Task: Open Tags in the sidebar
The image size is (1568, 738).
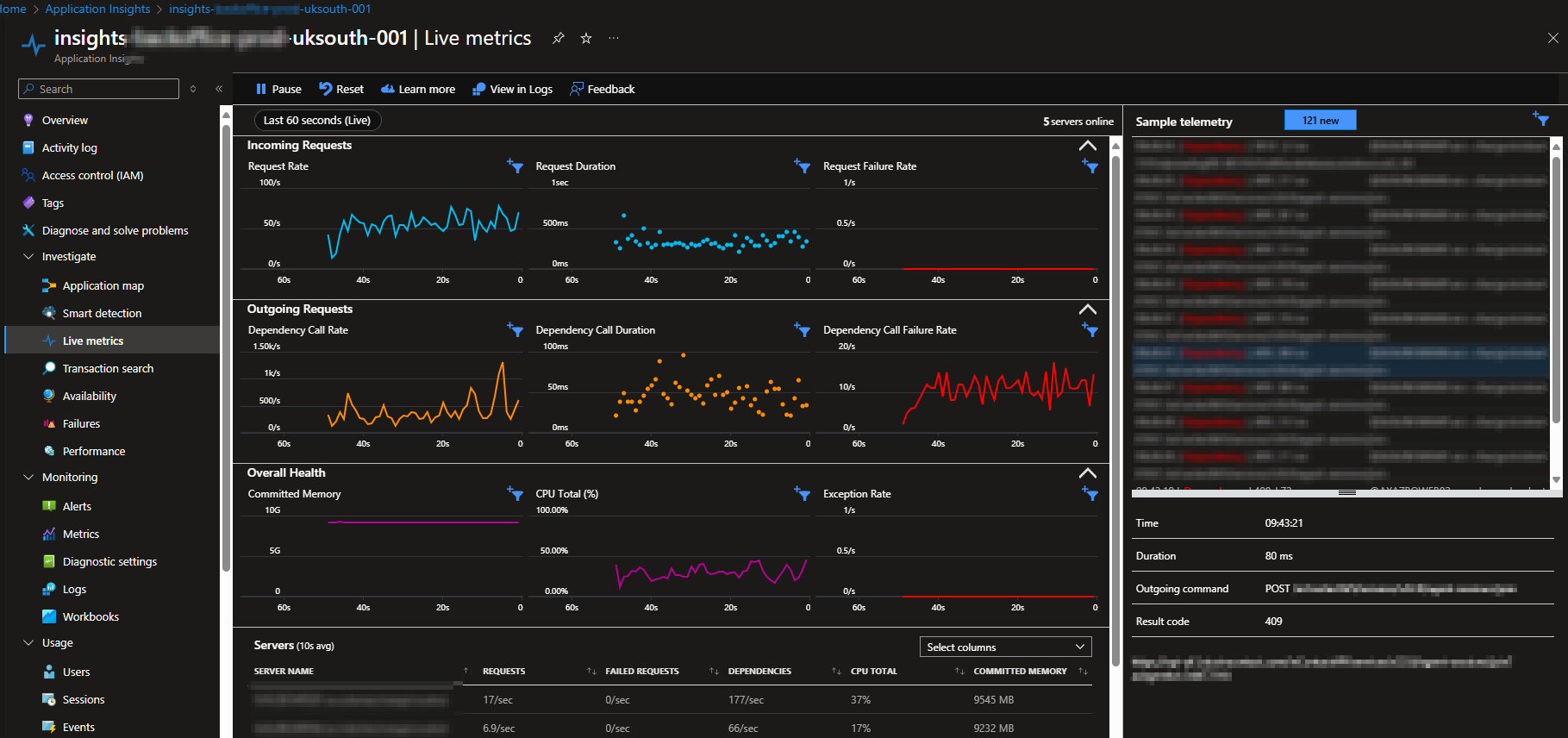Action: point(53,203)
